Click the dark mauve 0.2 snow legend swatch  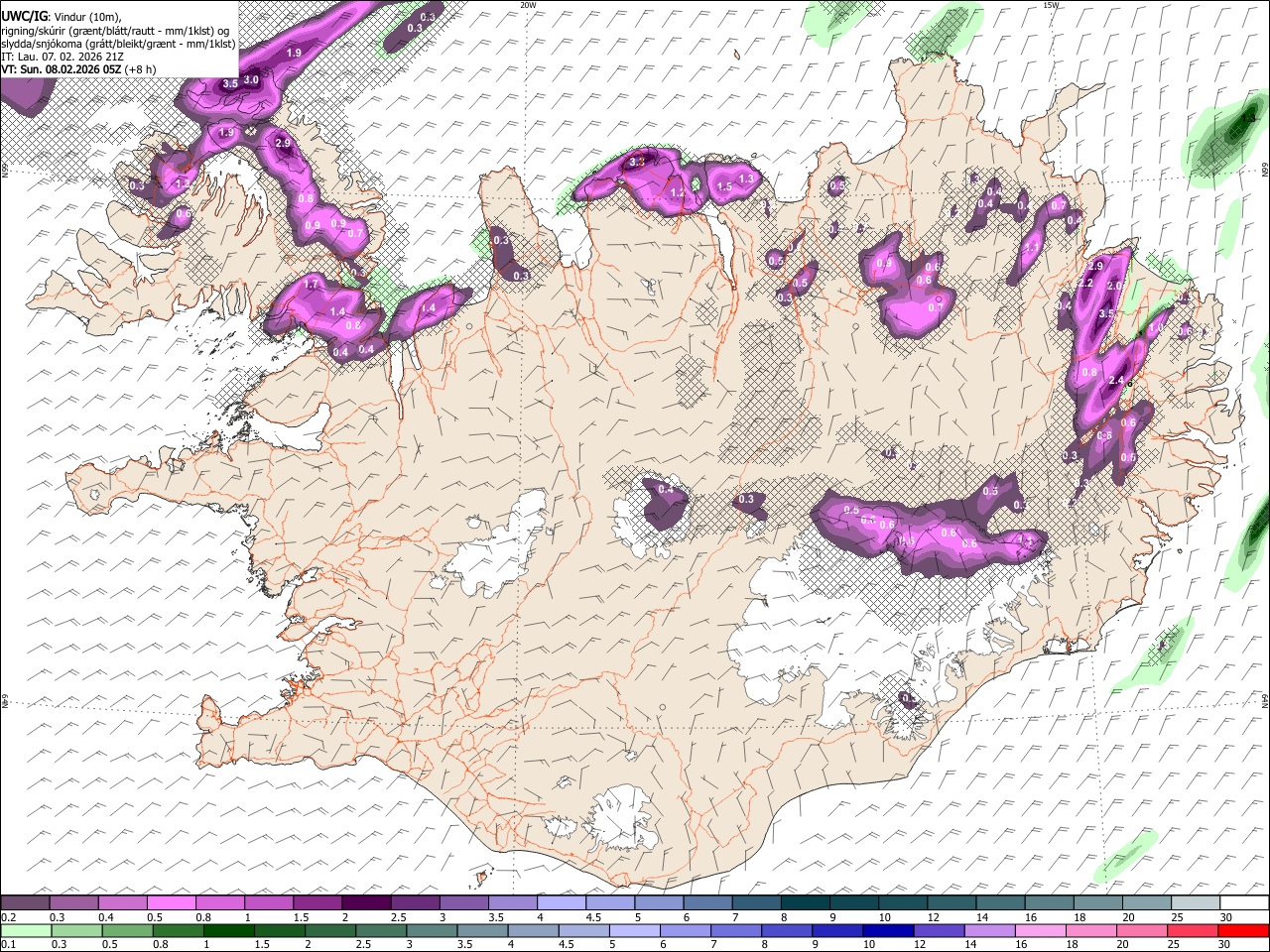[x=25, y=903]
